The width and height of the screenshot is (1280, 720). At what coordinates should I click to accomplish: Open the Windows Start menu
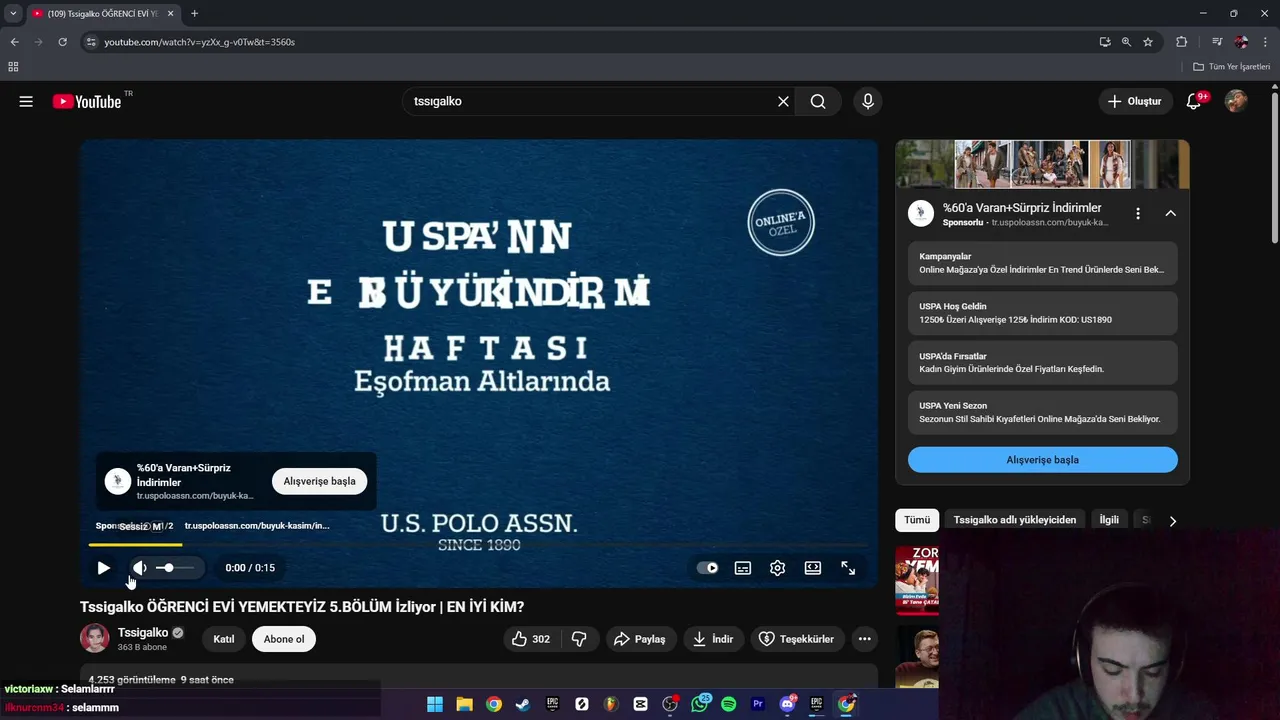coord(435,704)
